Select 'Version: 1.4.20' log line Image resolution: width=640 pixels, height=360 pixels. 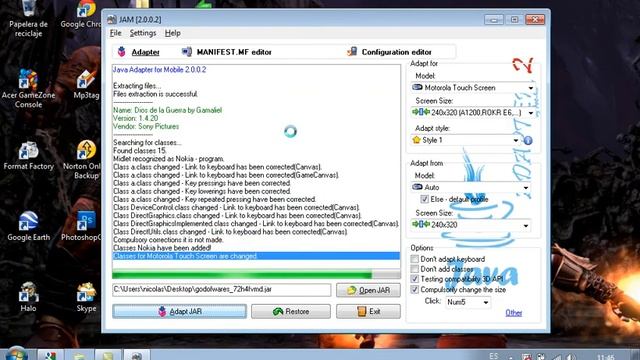pos(136,118)
